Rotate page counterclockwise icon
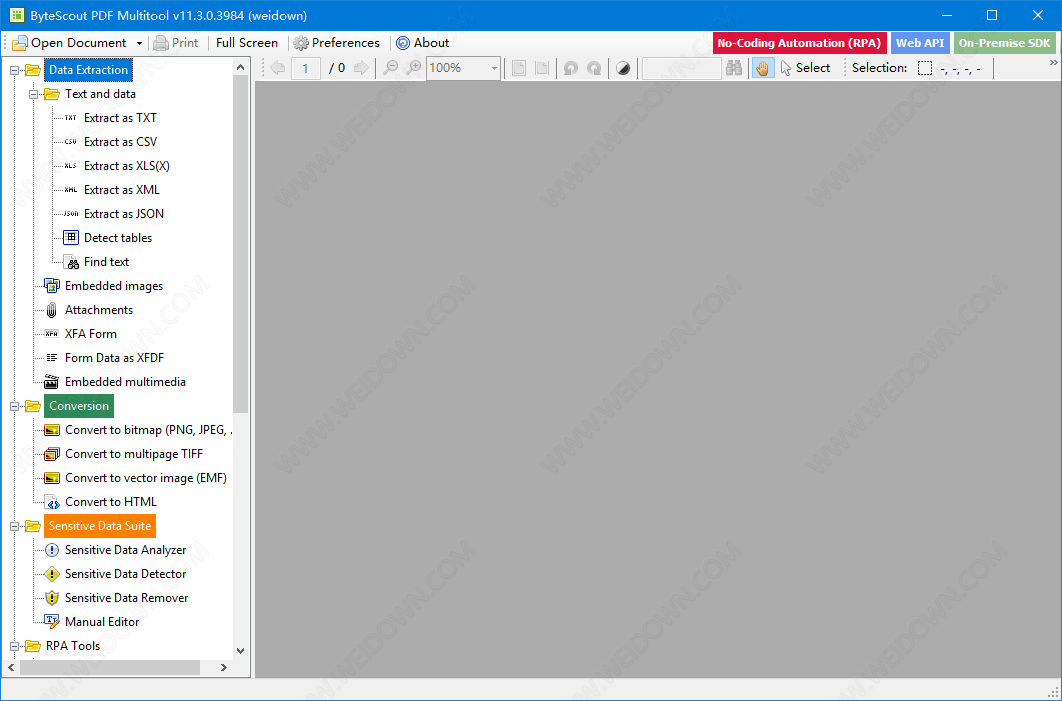Screen dimensions: 1062x701 tap(571, 68)
